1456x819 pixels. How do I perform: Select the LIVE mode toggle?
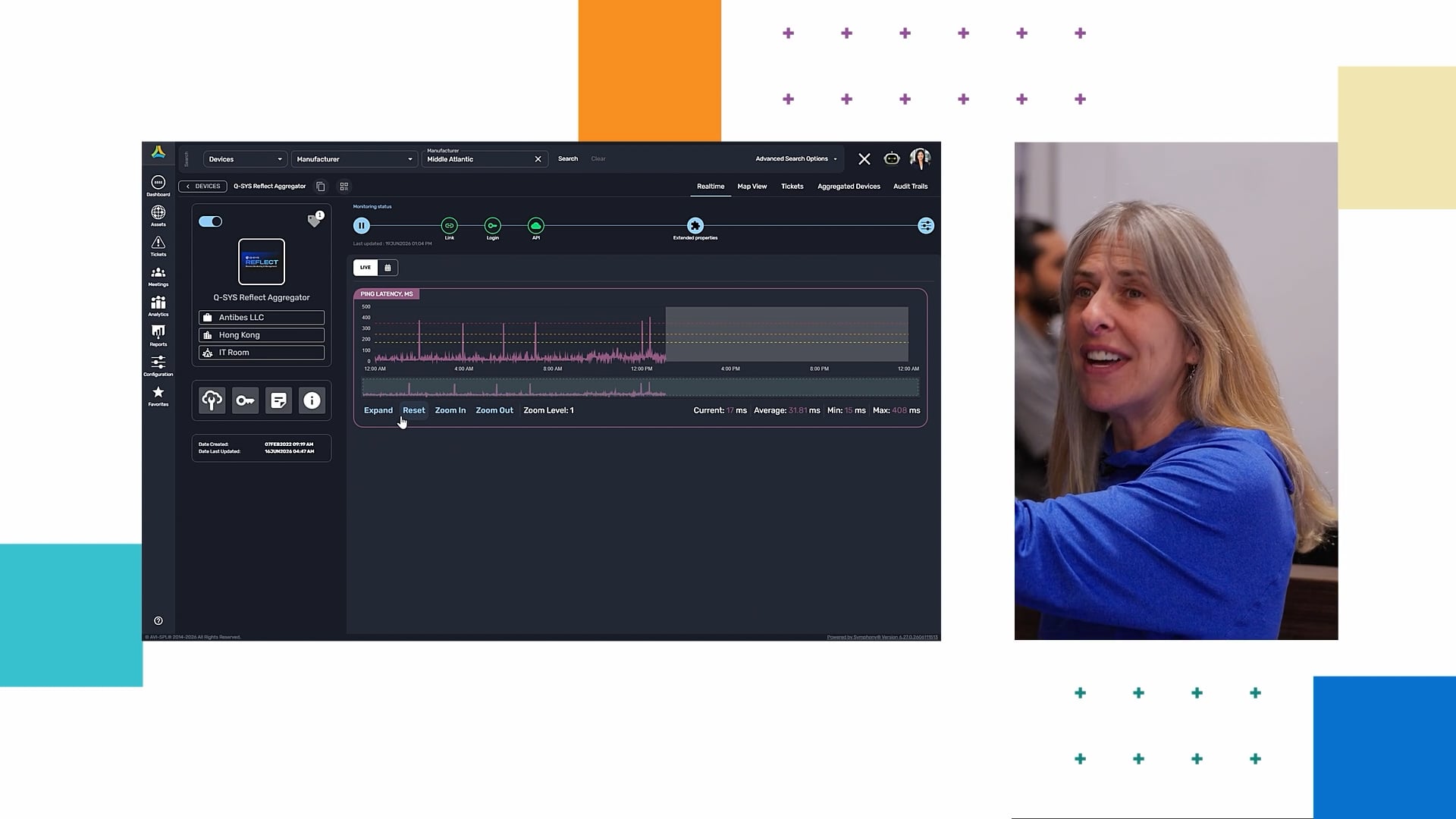point(366,268)
